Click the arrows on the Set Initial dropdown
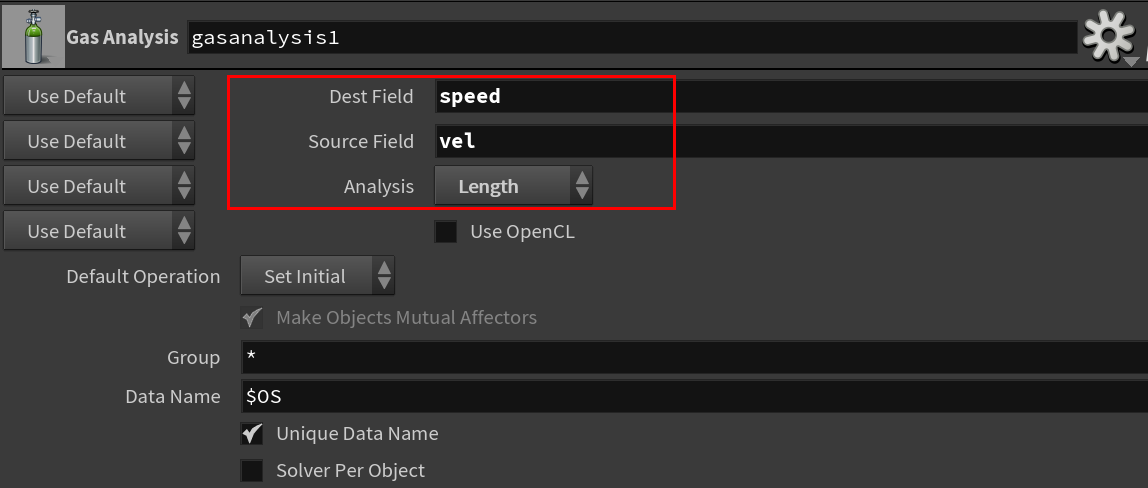 click(384, 276)
